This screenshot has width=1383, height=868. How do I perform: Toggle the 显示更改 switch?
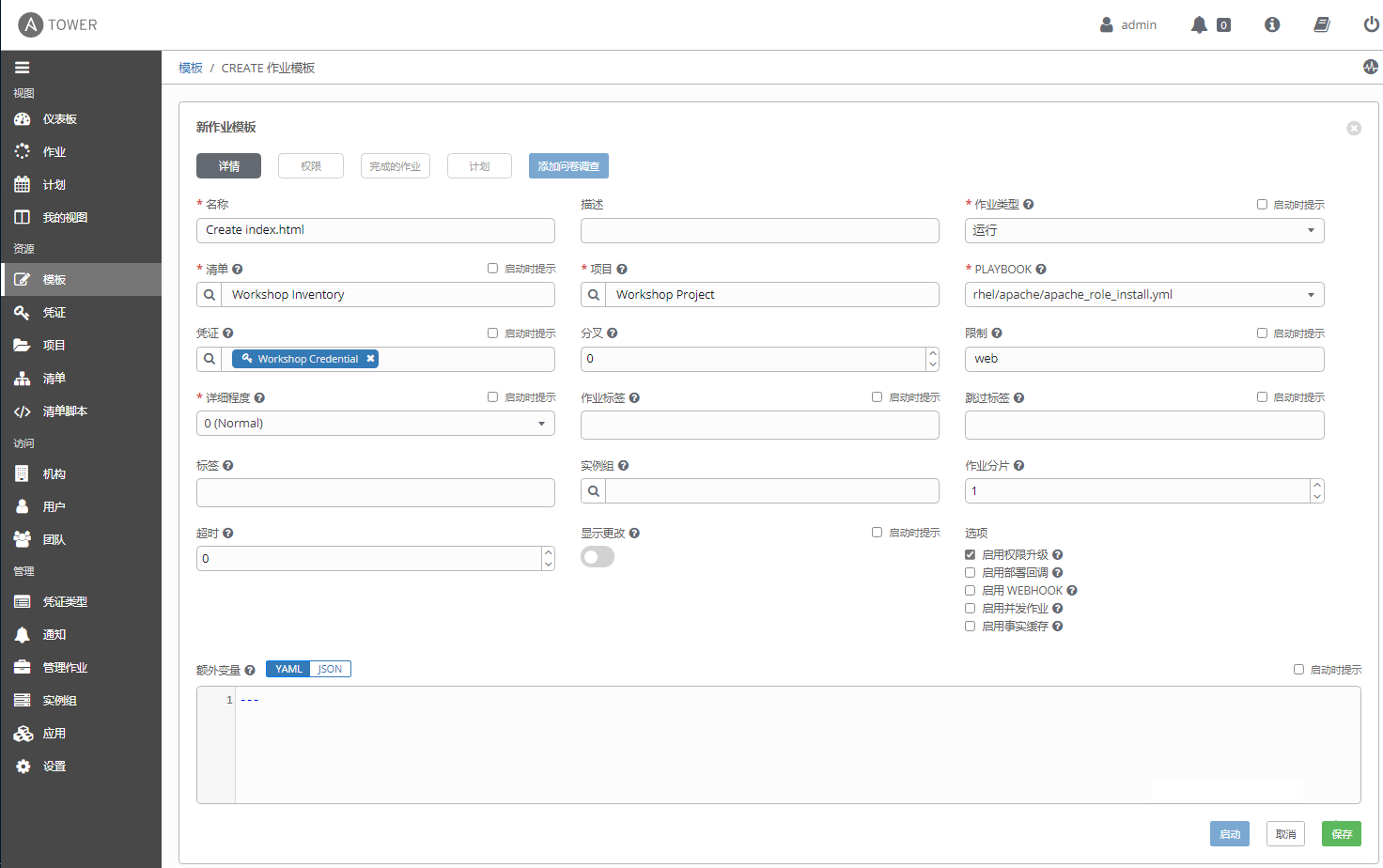[598, 557]
